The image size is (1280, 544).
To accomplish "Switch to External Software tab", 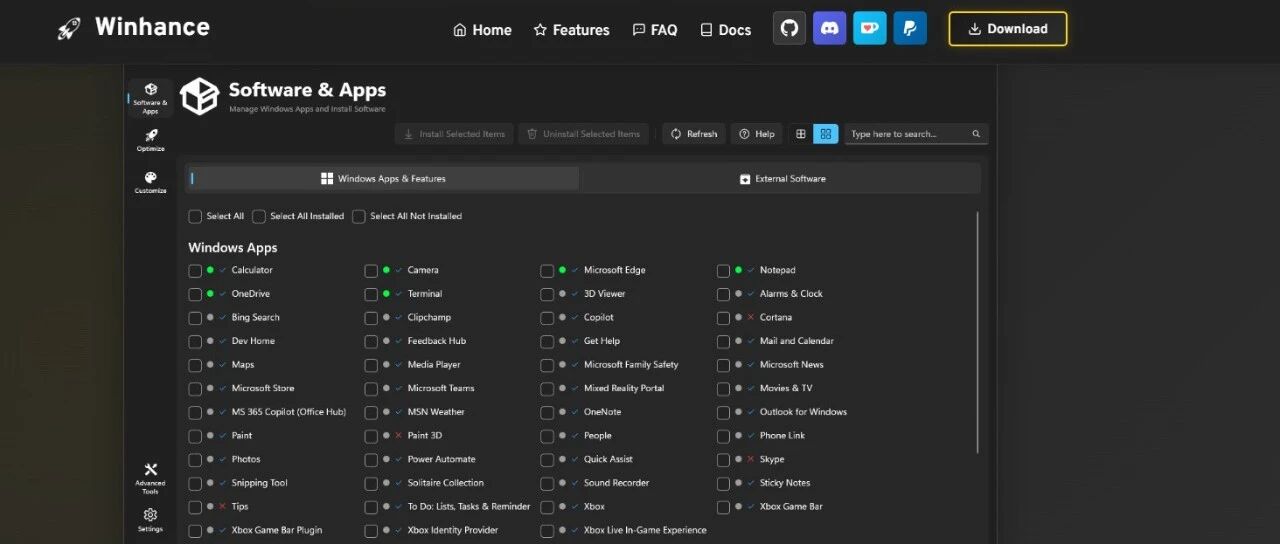I will pyautogui.click(x=782, y=179).
